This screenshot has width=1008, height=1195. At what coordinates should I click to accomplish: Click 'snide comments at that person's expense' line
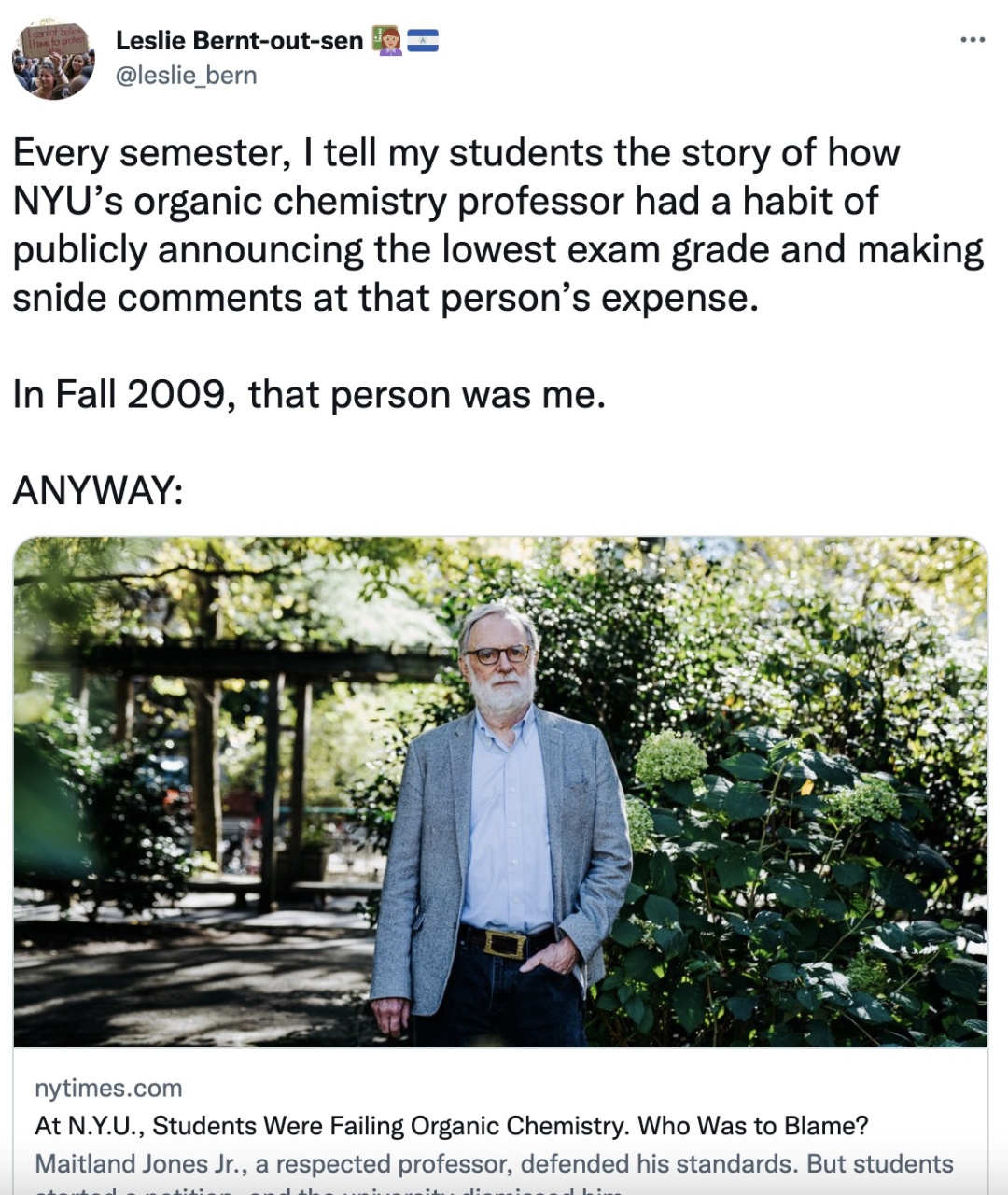coord(385,299)
